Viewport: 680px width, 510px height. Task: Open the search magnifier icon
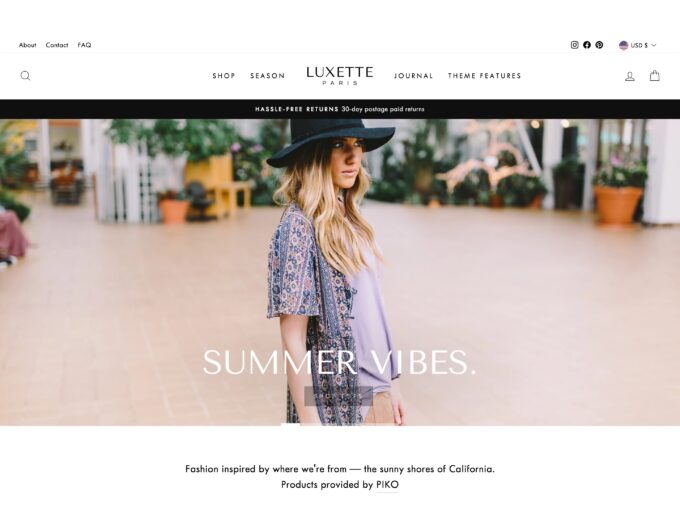coord(26,76)
